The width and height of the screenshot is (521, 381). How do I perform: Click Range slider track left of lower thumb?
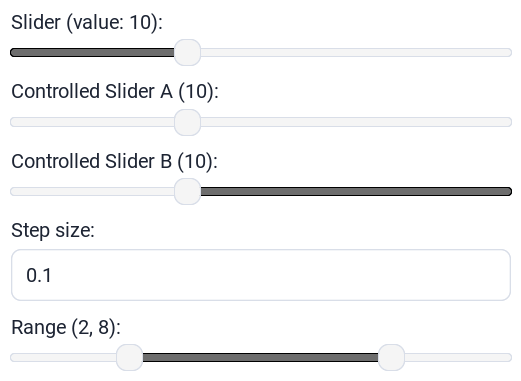63,357
